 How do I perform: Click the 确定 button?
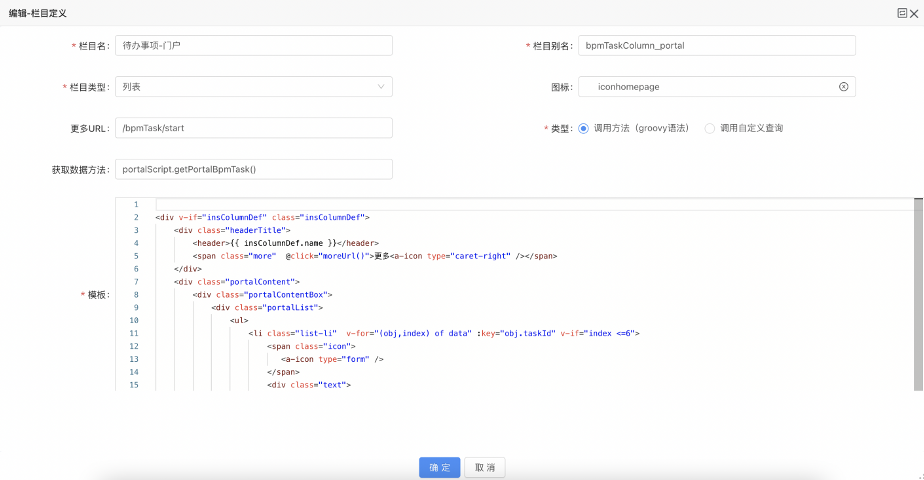click(440, 468)
